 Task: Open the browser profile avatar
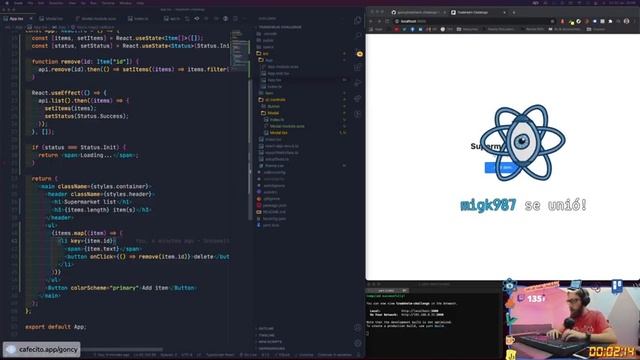click(627, 21)
